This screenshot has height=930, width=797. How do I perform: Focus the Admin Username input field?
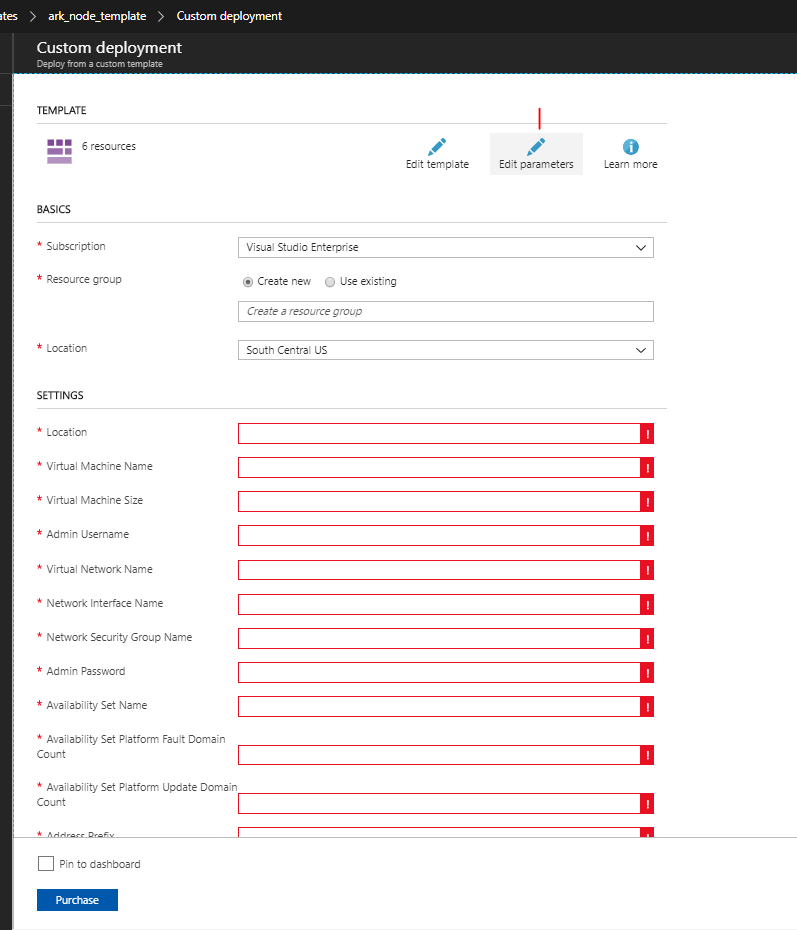click(439, 535)
